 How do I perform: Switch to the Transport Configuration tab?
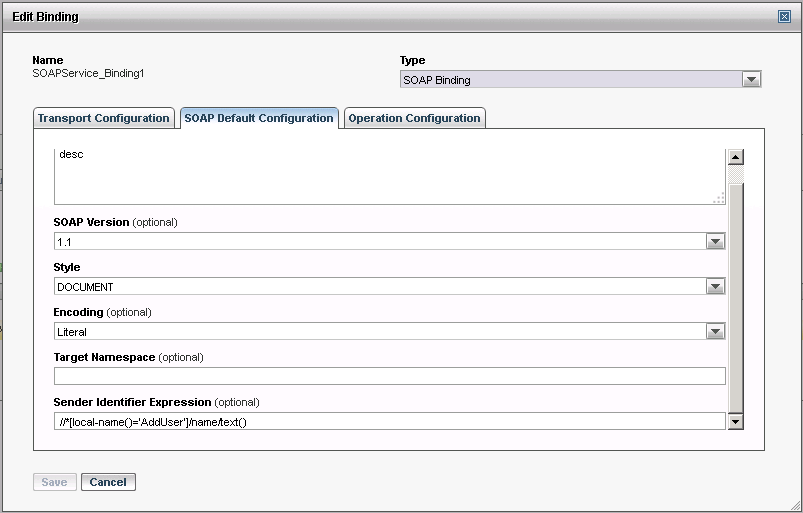pyautogui.click(x=104, y=118)
